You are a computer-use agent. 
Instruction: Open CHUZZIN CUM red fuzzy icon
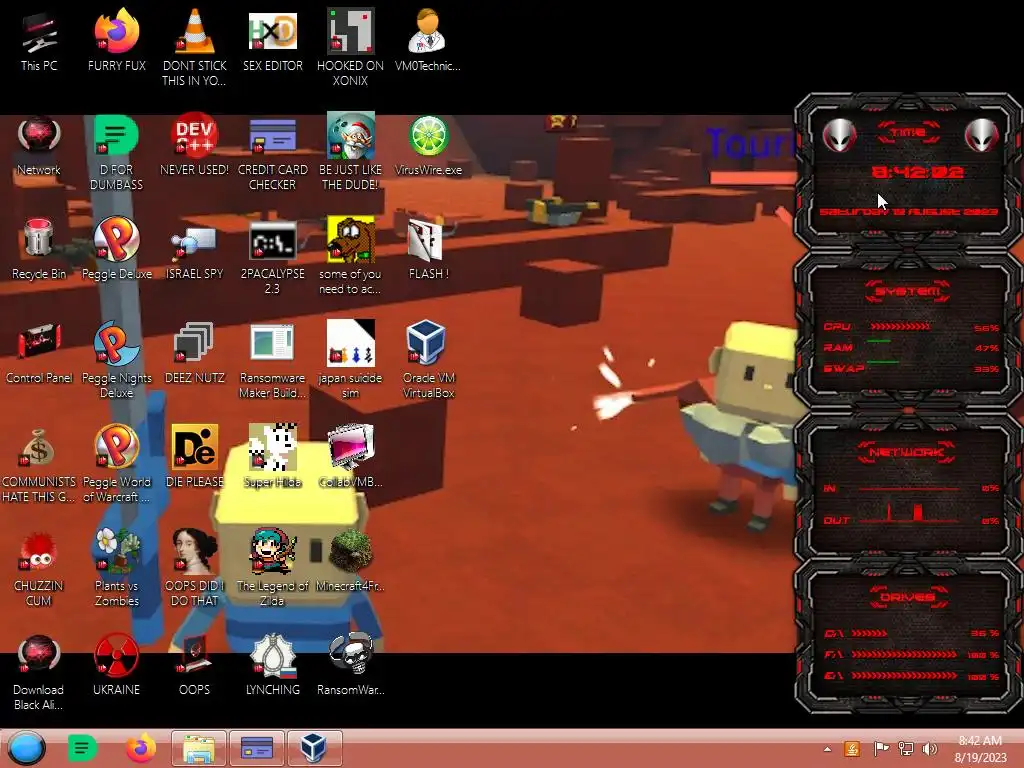tap(39, 568)
